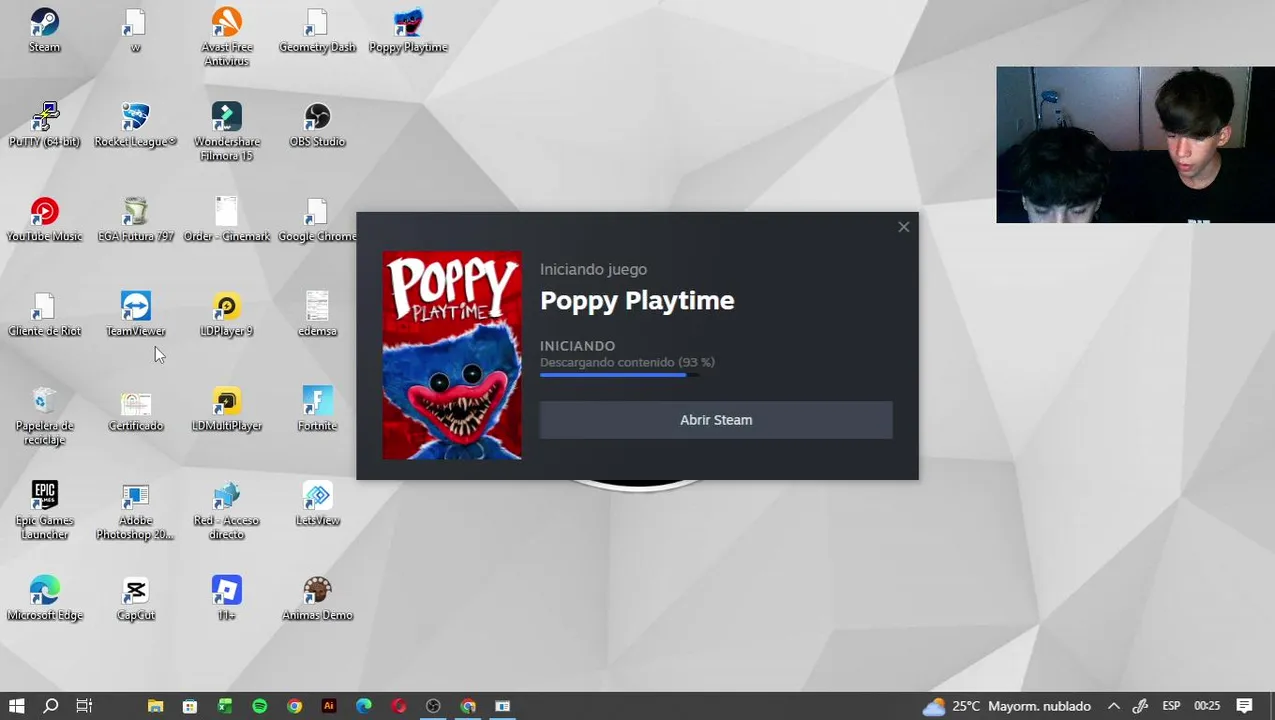The width and height of the screenshot is (1275, 720).
Task: Open Spotify from the taskbar
Action: (x=260, y=706)
